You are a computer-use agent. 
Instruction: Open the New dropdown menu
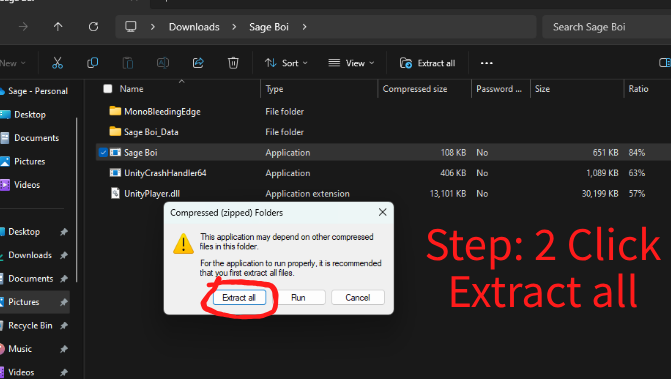[12, 63]
